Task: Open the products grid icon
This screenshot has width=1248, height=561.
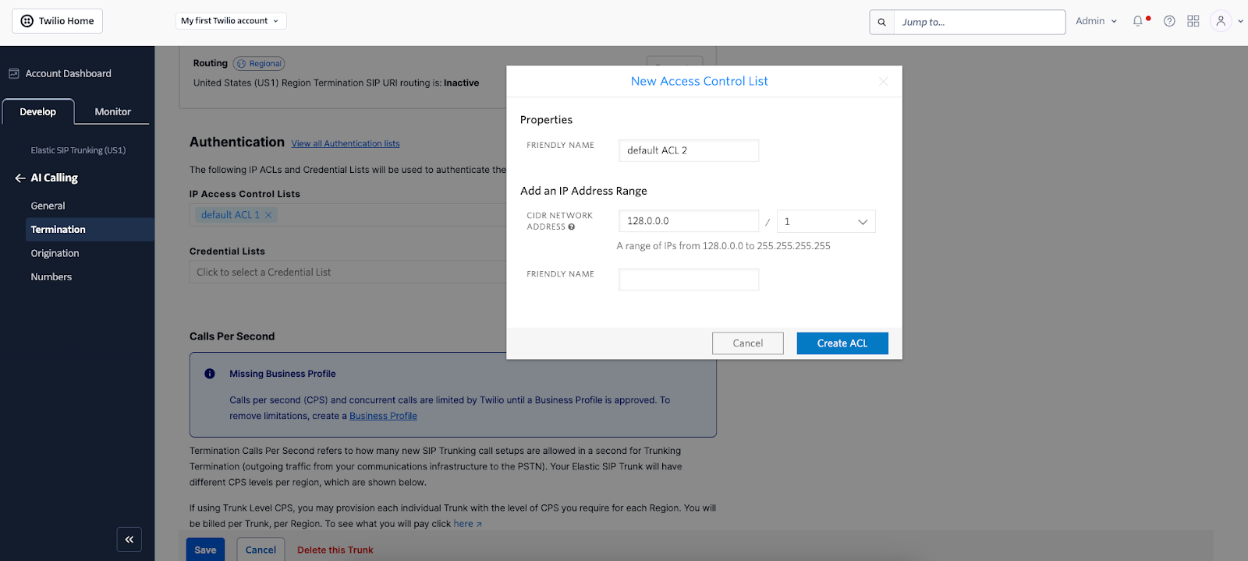Action: (x=1193, y=21)
